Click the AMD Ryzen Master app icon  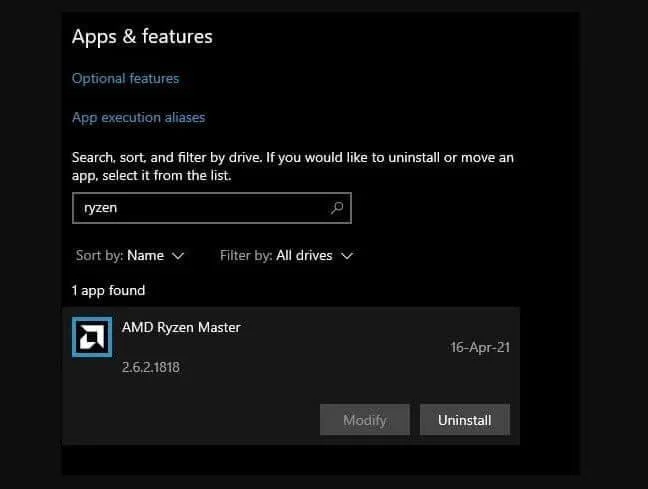coord(92,337)
